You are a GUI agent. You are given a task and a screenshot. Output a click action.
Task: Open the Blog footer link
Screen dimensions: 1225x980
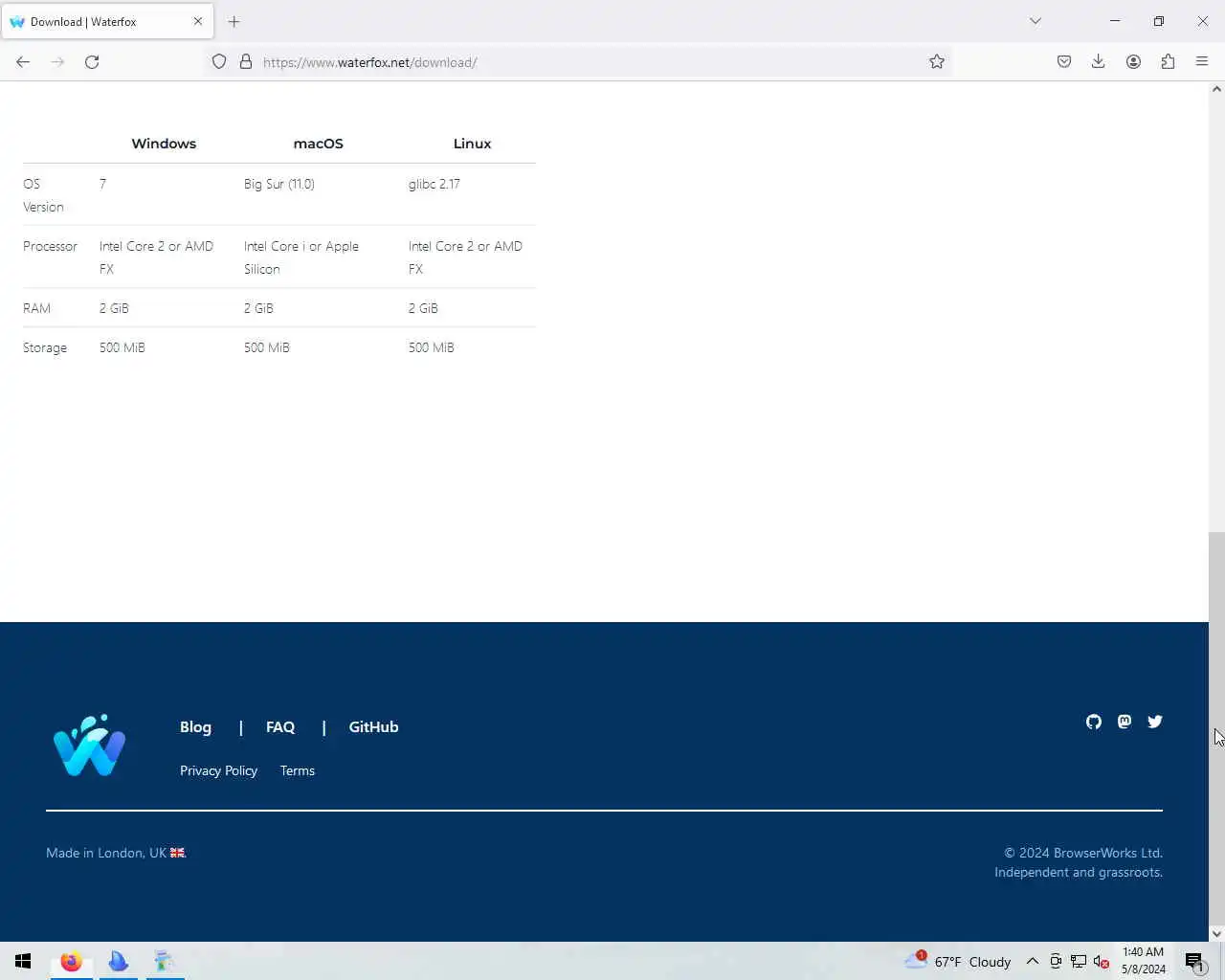tap(195, 727)
